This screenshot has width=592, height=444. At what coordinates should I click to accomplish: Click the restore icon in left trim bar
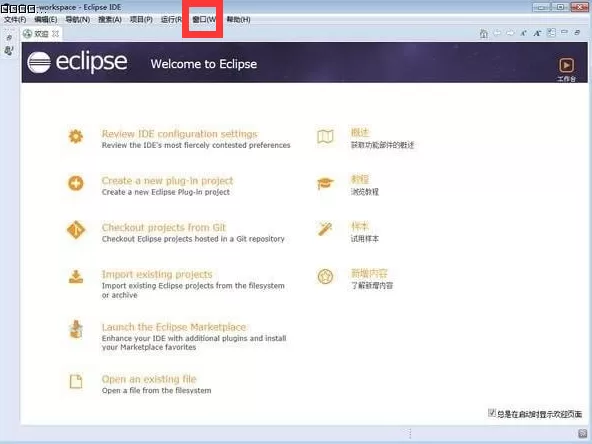tap(9, 37)
